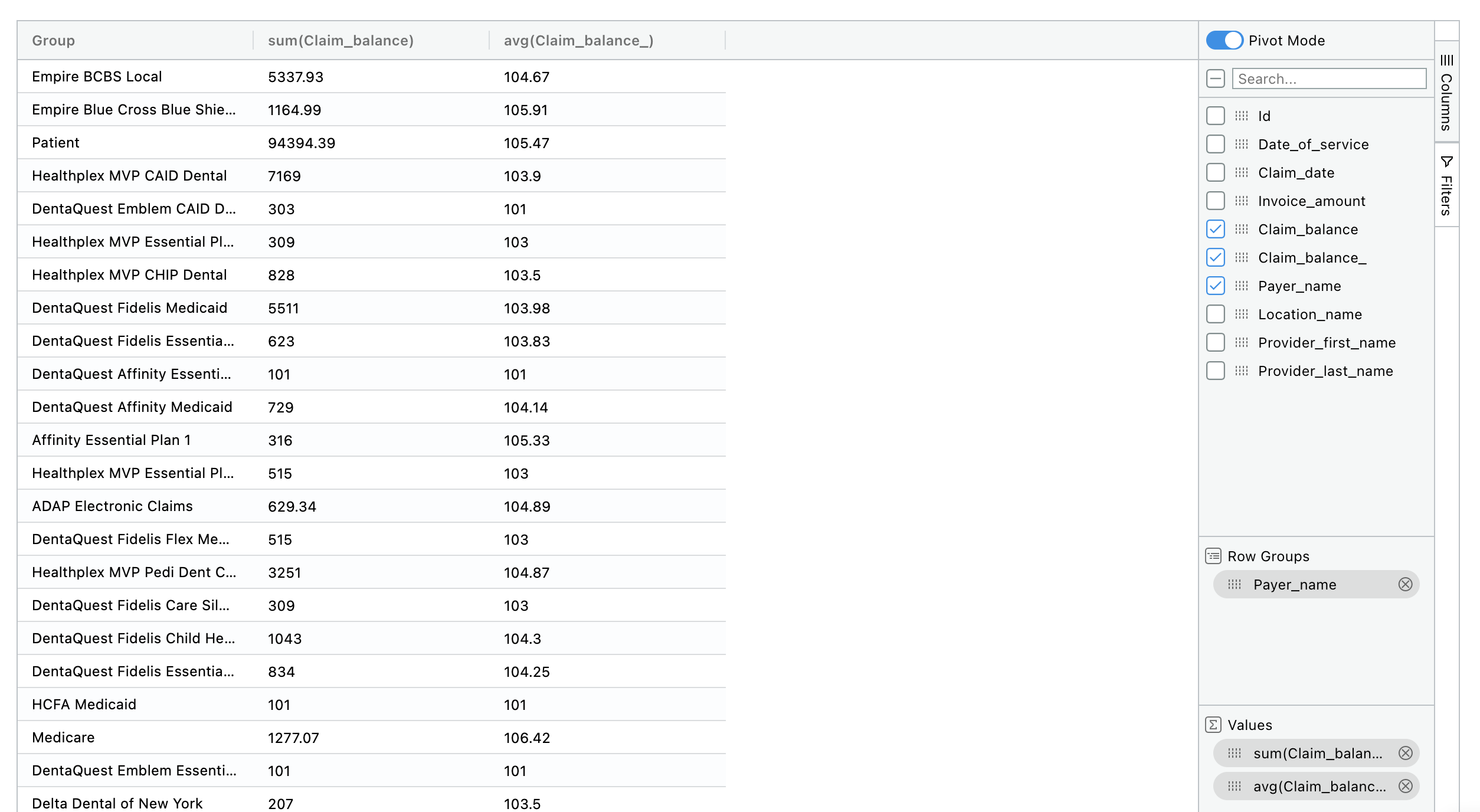
Task: Click drag handle on sum(Claim_balance) value chip
Action: click(1235, 753)
